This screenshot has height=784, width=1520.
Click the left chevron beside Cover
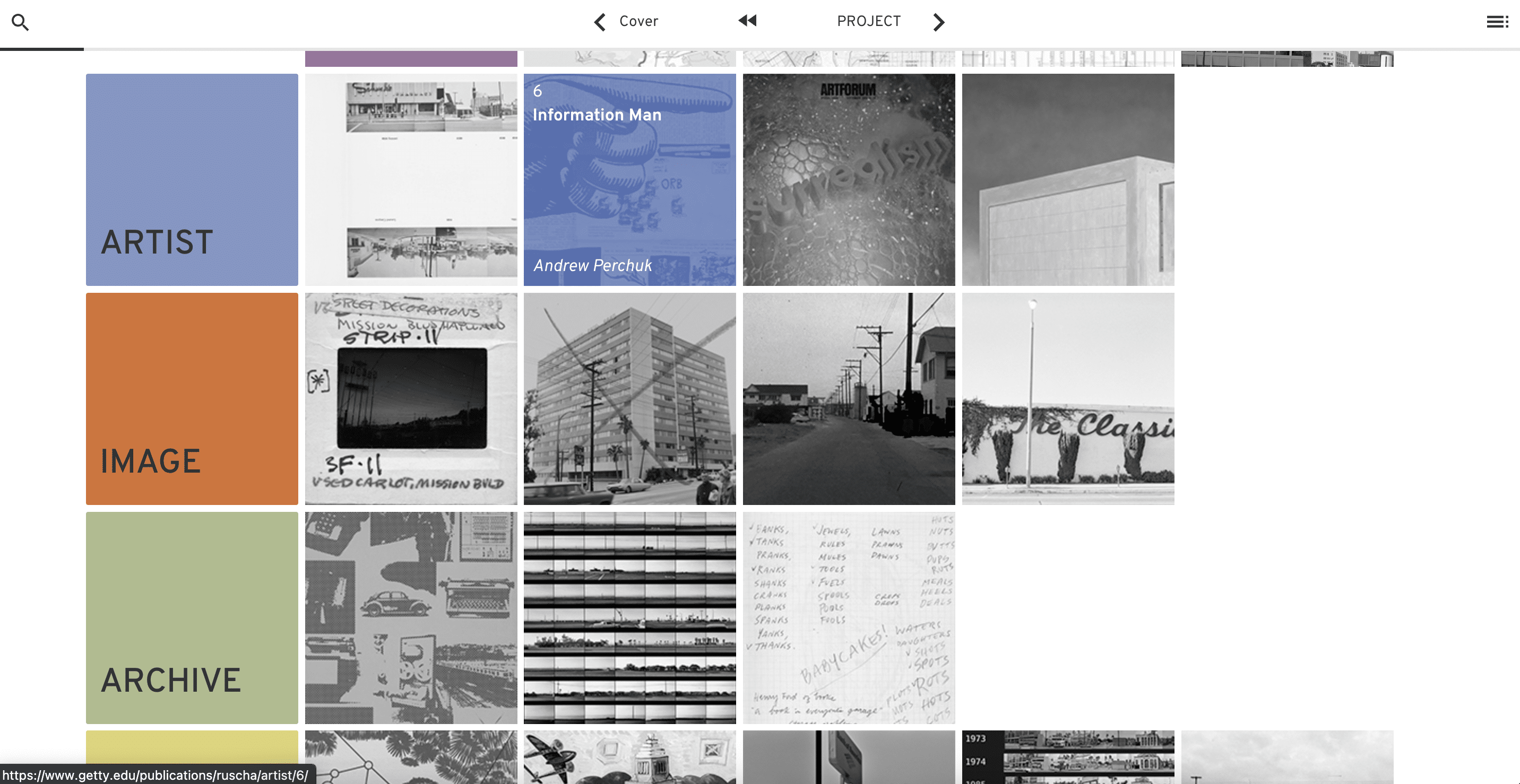click(x=600, y=22)
